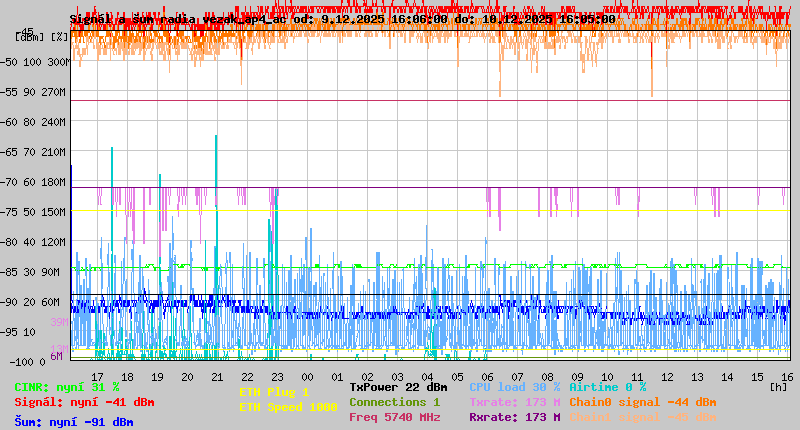Click the 'Airtime 0 %' legend label
Image resolution: width=800 pixels, height=430 pixels.
click(608, 387)
